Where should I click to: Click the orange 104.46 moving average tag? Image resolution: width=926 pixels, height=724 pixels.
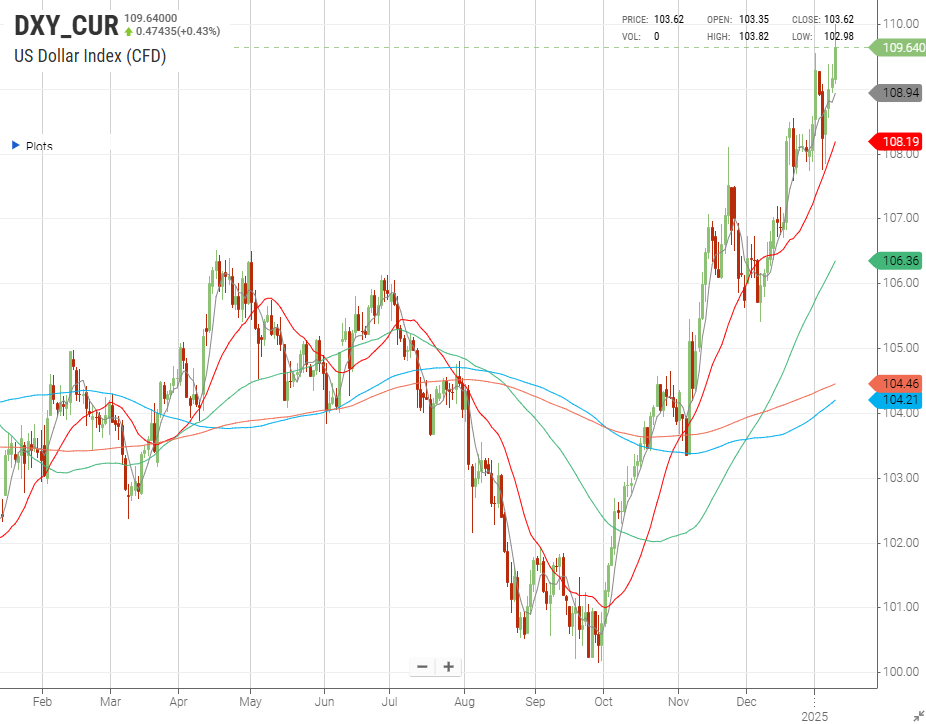[900, 384]
